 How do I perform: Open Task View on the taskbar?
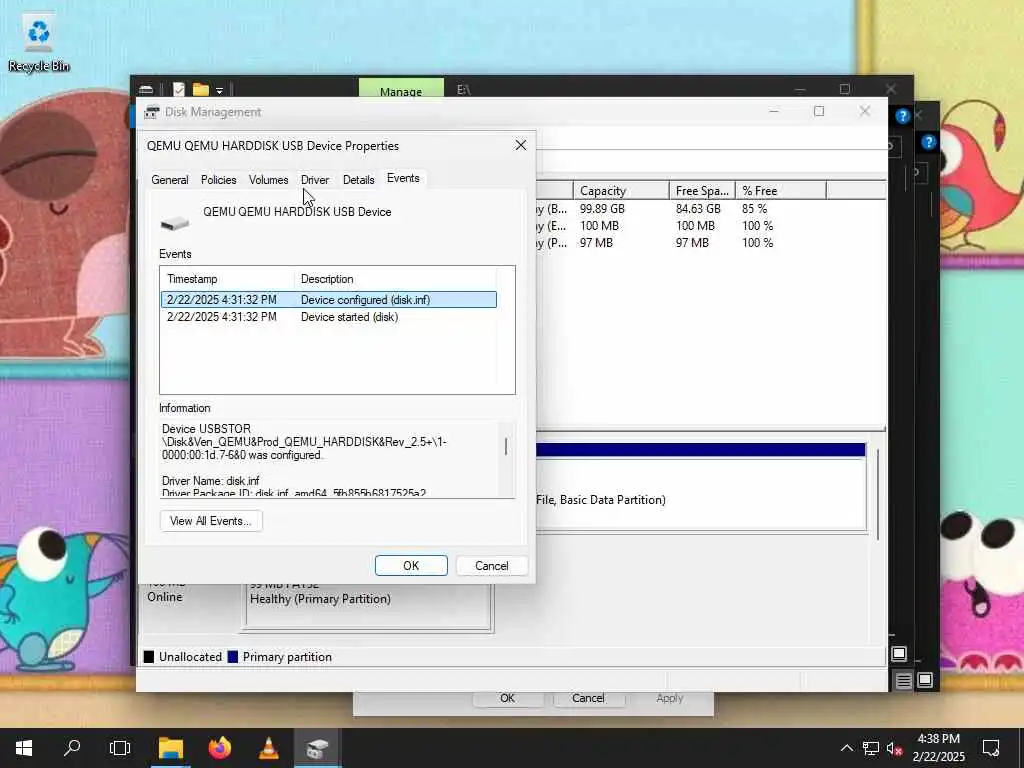click(x=120, y=748)
